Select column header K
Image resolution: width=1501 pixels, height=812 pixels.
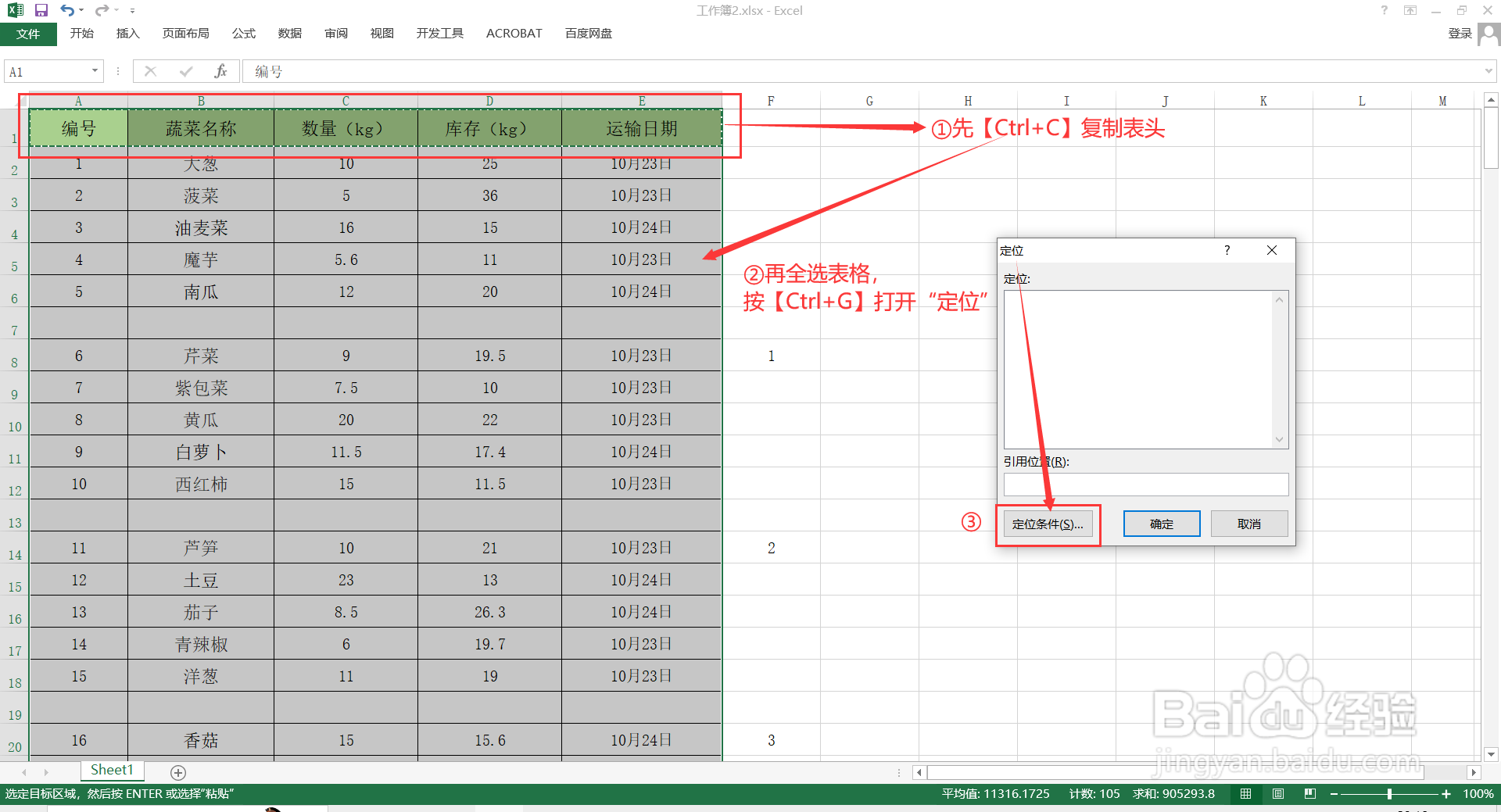coord(1263,101)
